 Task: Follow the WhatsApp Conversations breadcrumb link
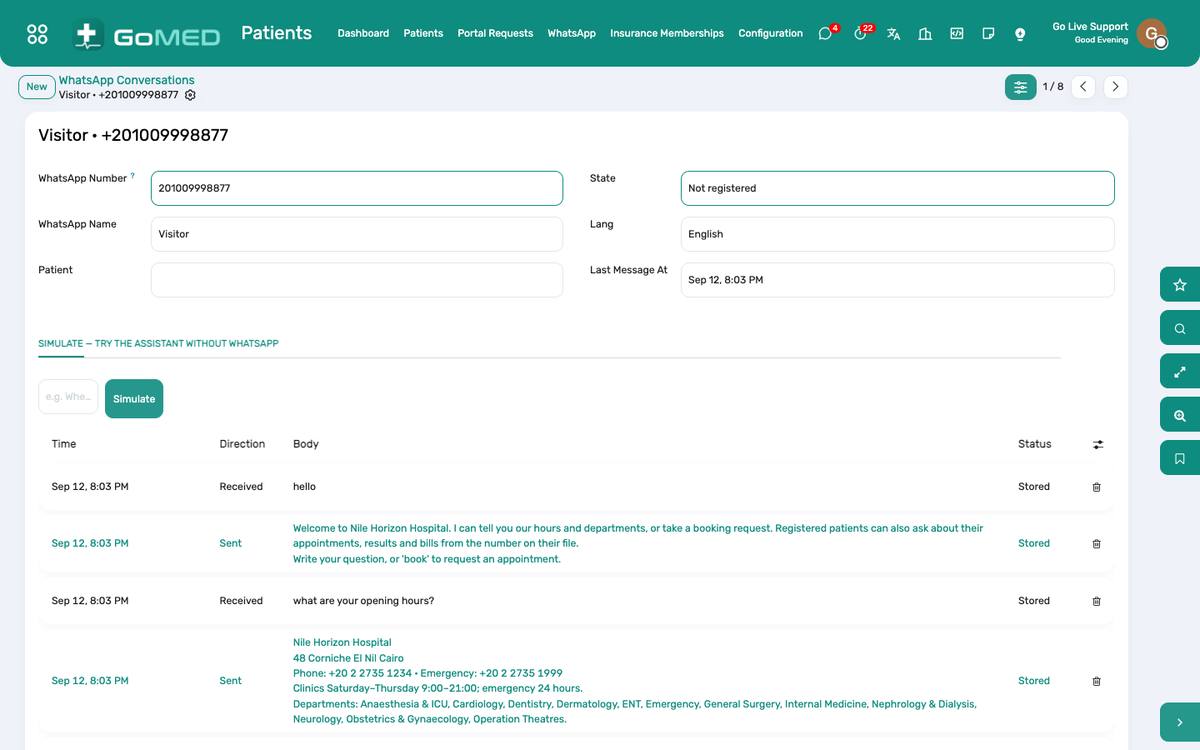click(126, 80)
